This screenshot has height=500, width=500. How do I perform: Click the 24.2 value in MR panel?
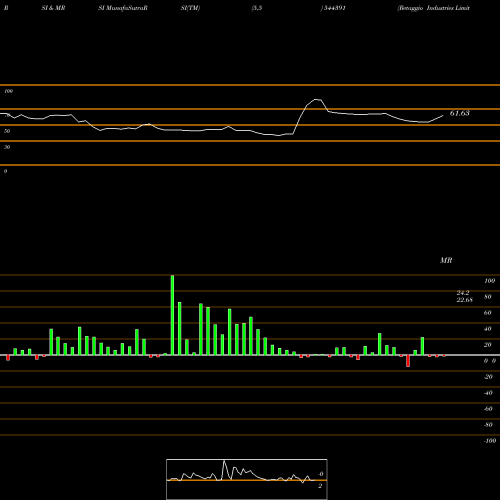click(x=463, y=293)
